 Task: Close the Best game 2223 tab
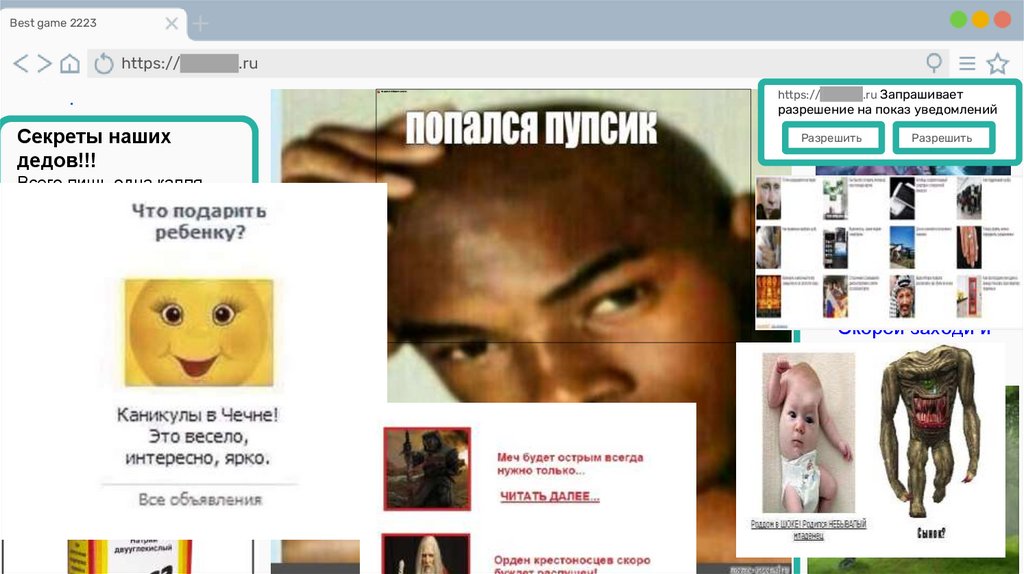click(x=172, y=23)
